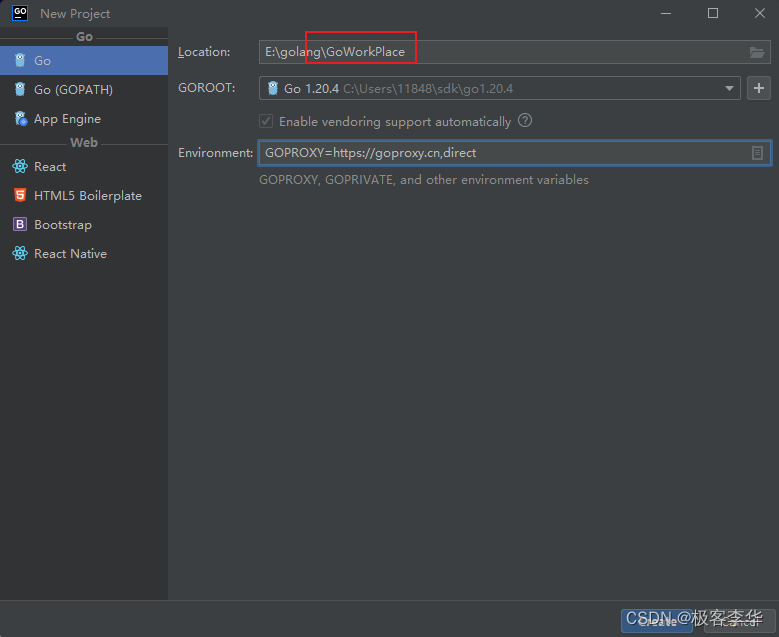Click the Environment label
Image resolution: width=779 pixels, height=637 pixels.
216,153
